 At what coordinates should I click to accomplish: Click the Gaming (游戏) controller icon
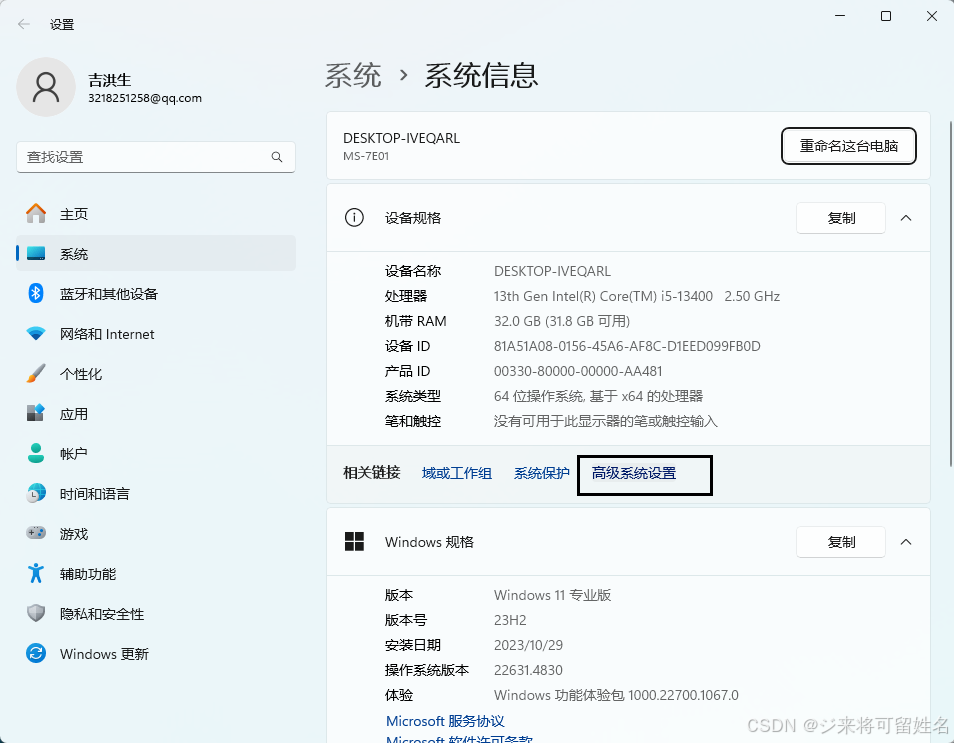tap(36, 533)
